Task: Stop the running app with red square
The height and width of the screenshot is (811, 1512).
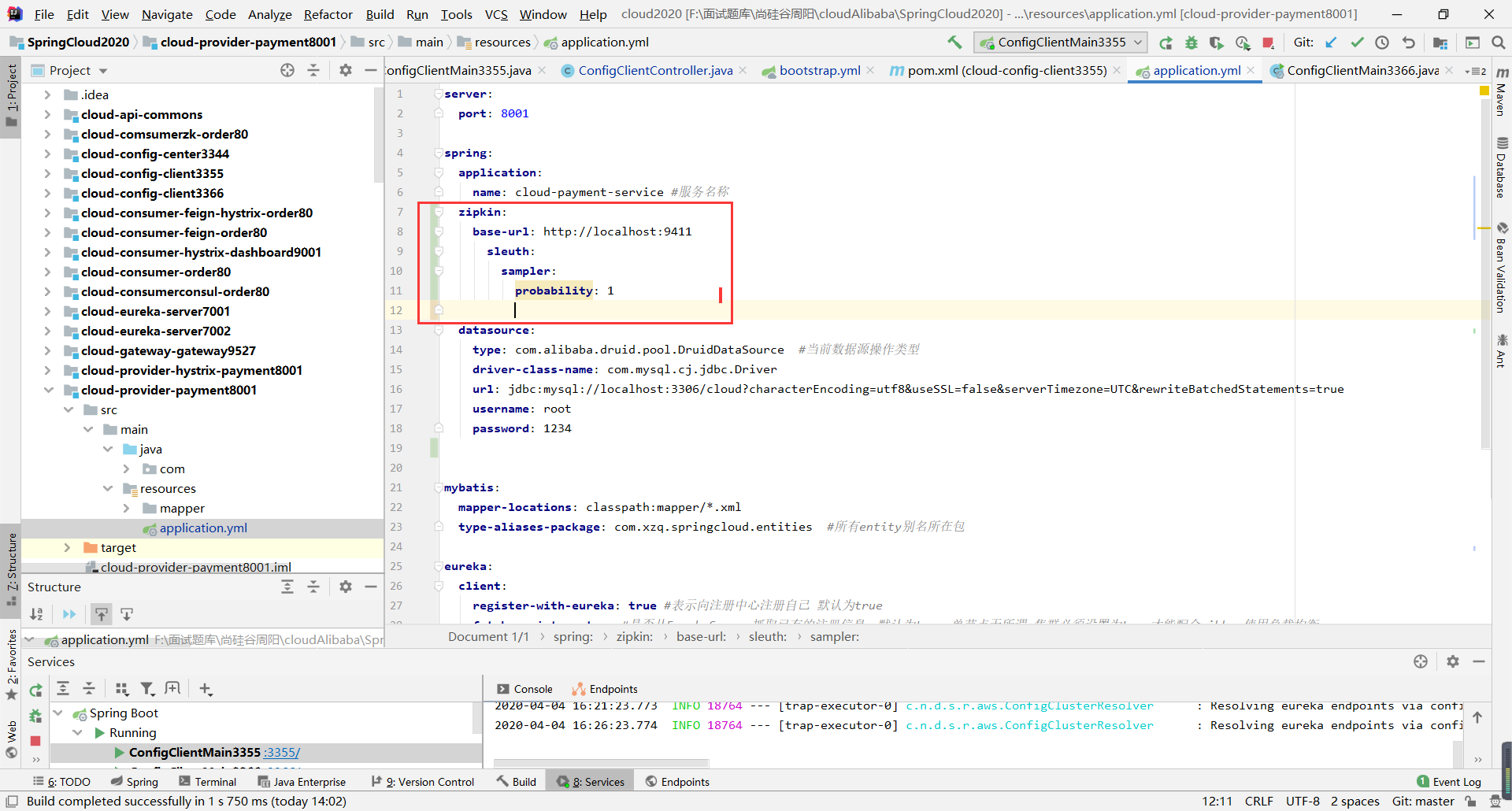Action: pos(1268,43)
